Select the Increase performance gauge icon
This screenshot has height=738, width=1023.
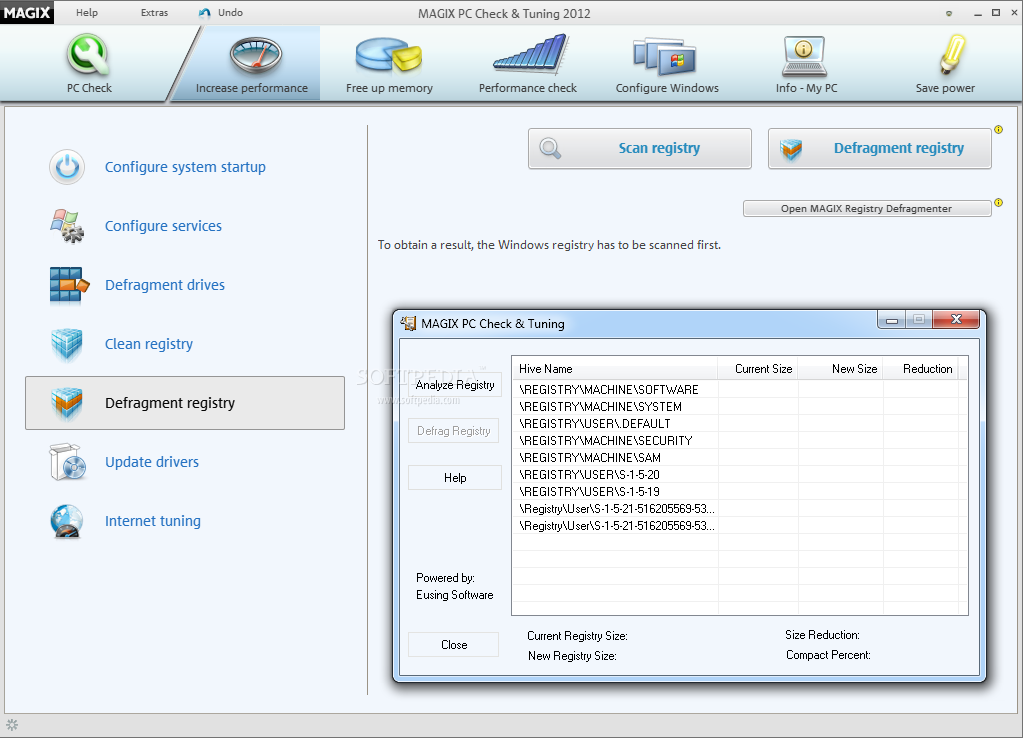[255, 55]
